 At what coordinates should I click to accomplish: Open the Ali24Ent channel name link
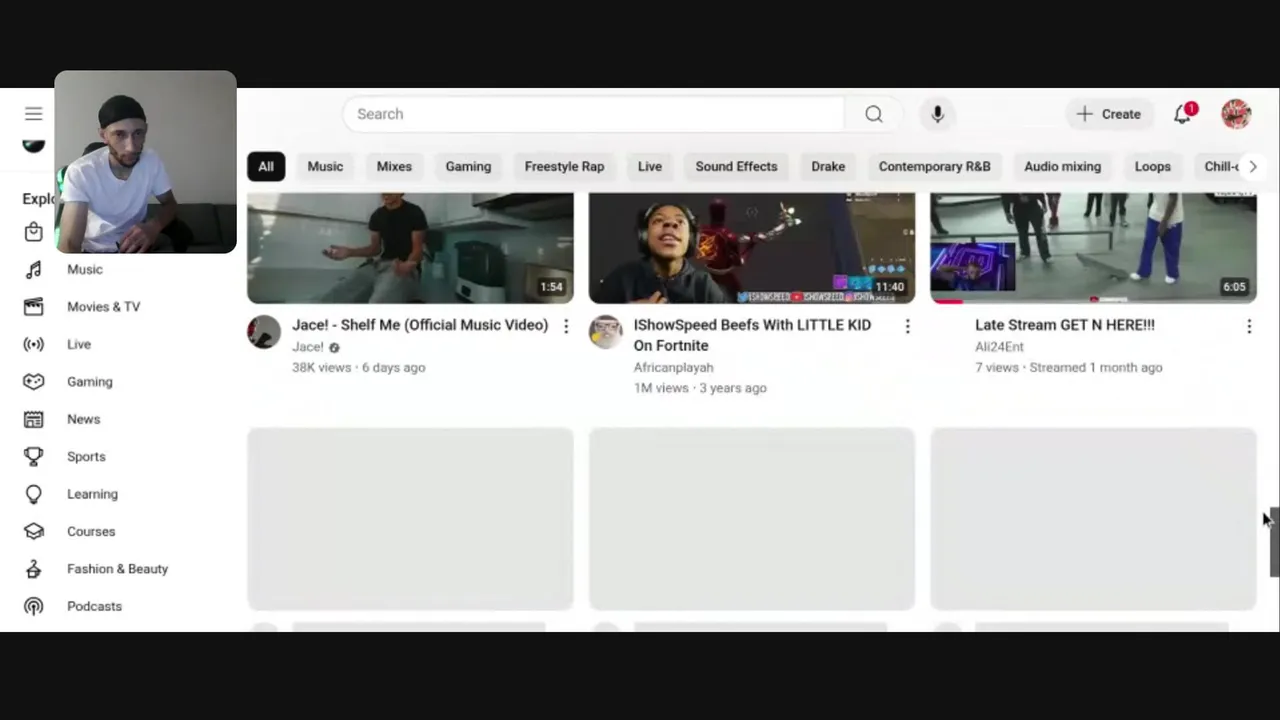point(999,347)
